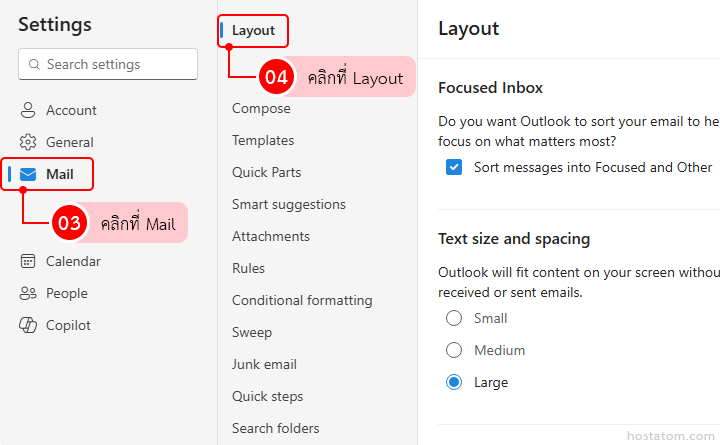This screenshot has height=445, width=720.
Task: Open the Quick Parts subcategory
Action: pyautogui.click(x=266, y=172)
